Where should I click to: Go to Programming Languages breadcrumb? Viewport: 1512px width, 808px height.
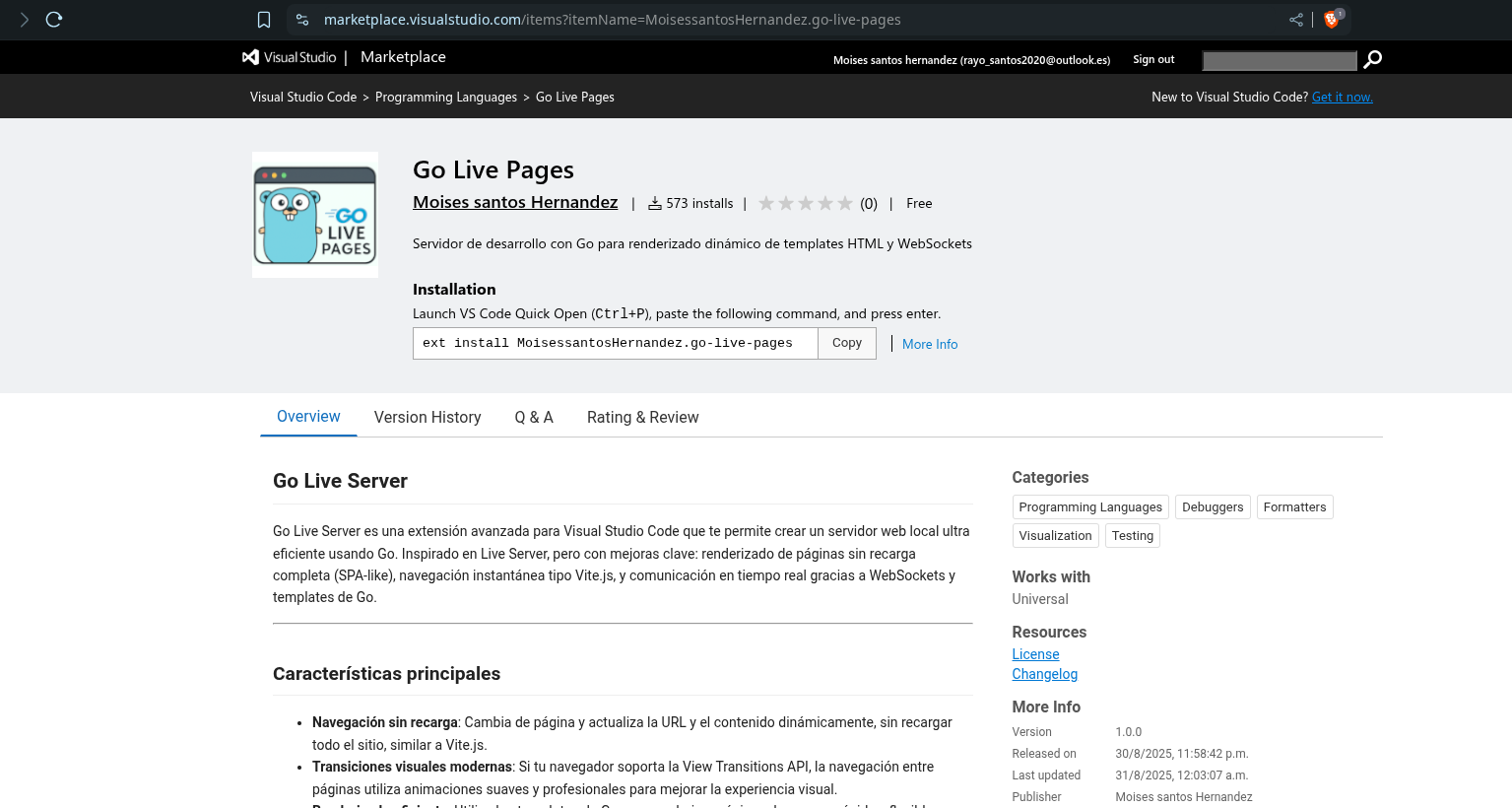[446, 97]
